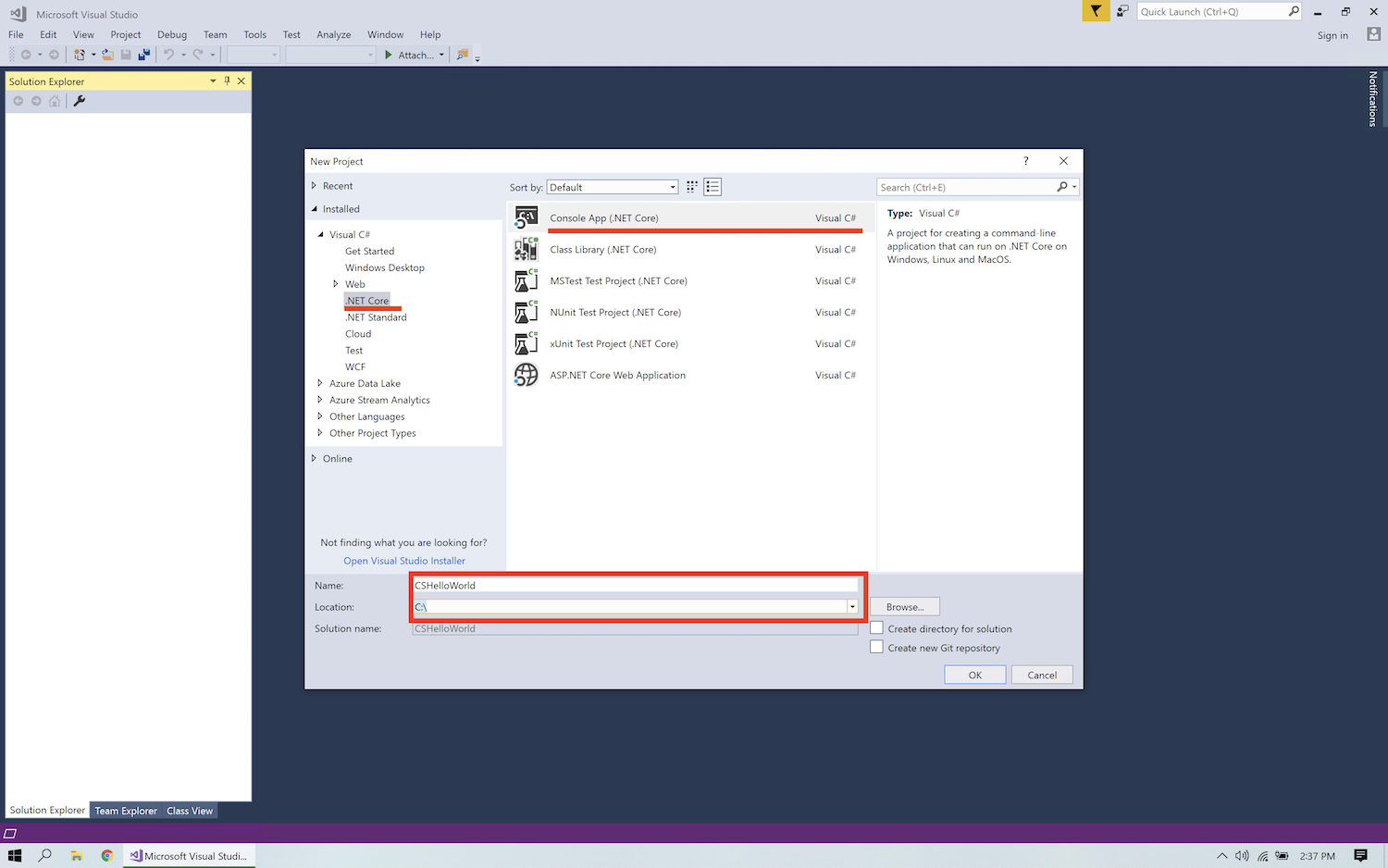This screenshot has width=1388, height=868.
Task: Click the New Project toolbar icon
Action: tap(80, 55)
